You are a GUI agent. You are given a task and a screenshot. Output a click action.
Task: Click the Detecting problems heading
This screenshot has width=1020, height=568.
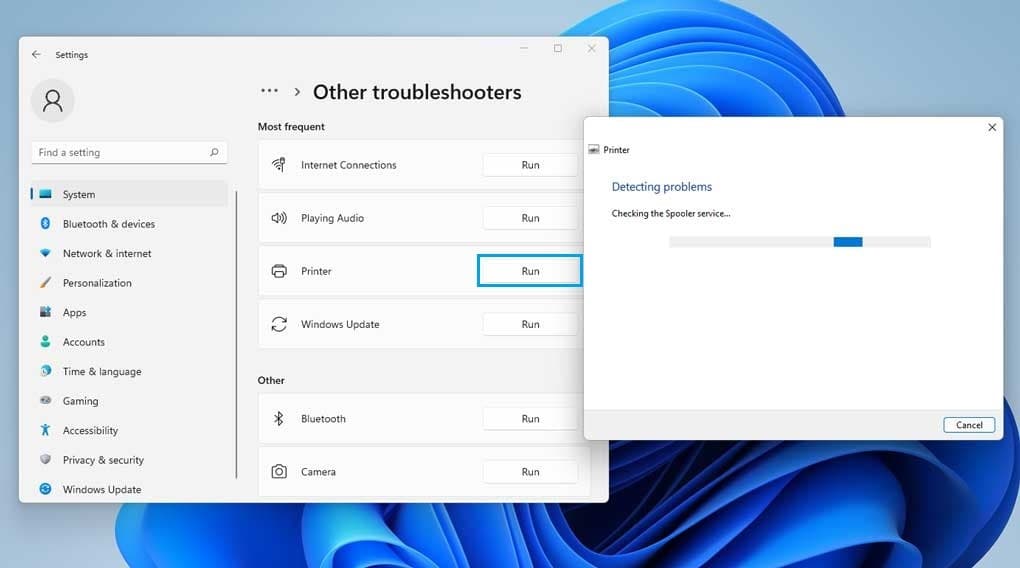coord(662,187)
